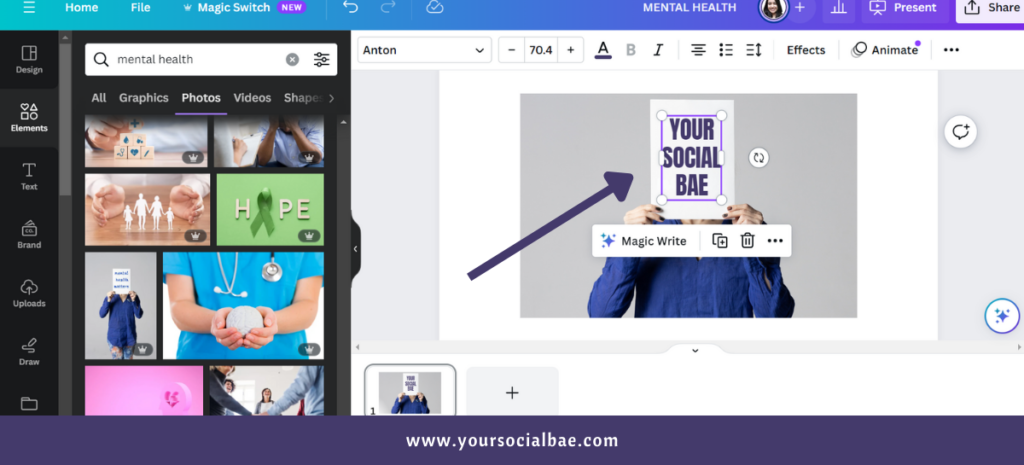The image size is (1024, 465).
Task: Toggle italic formatting
Action: pyautogui.click(x=658, y=50)
